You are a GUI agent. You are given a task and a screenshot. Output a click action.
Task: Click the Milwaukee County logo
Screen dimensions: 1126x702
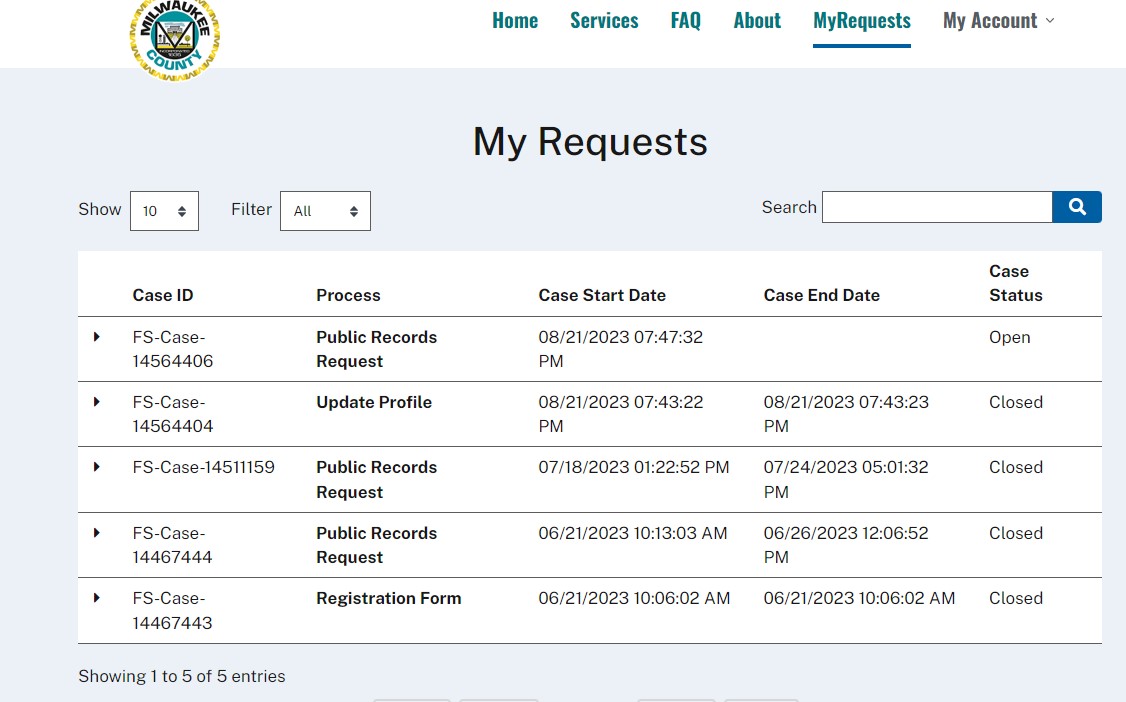(175, 39)
